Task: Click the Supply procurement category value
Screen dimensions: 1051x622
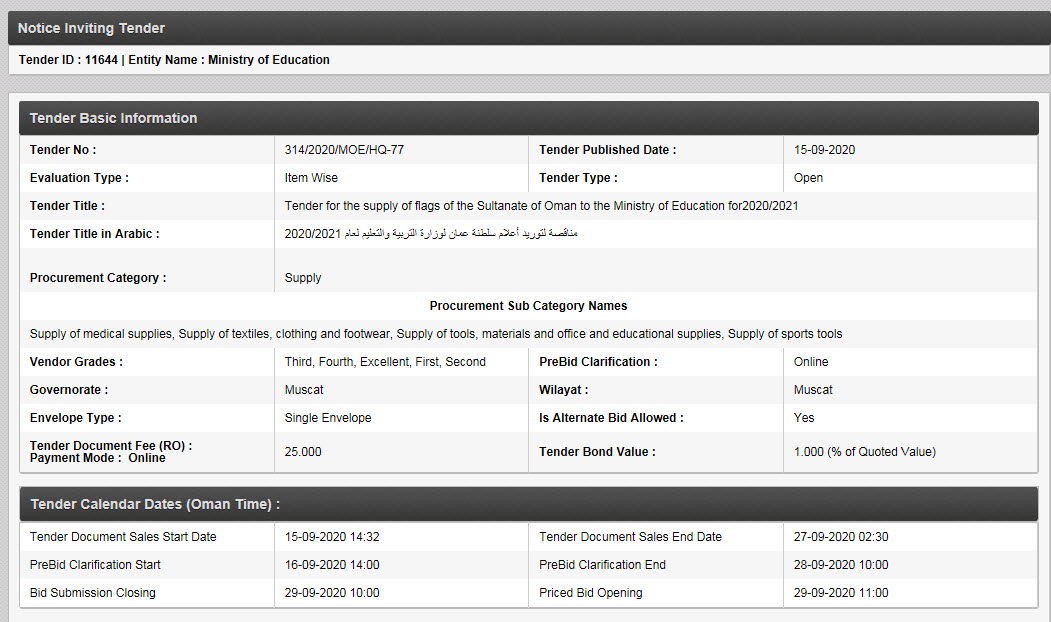Action: (x=303, y=278)
